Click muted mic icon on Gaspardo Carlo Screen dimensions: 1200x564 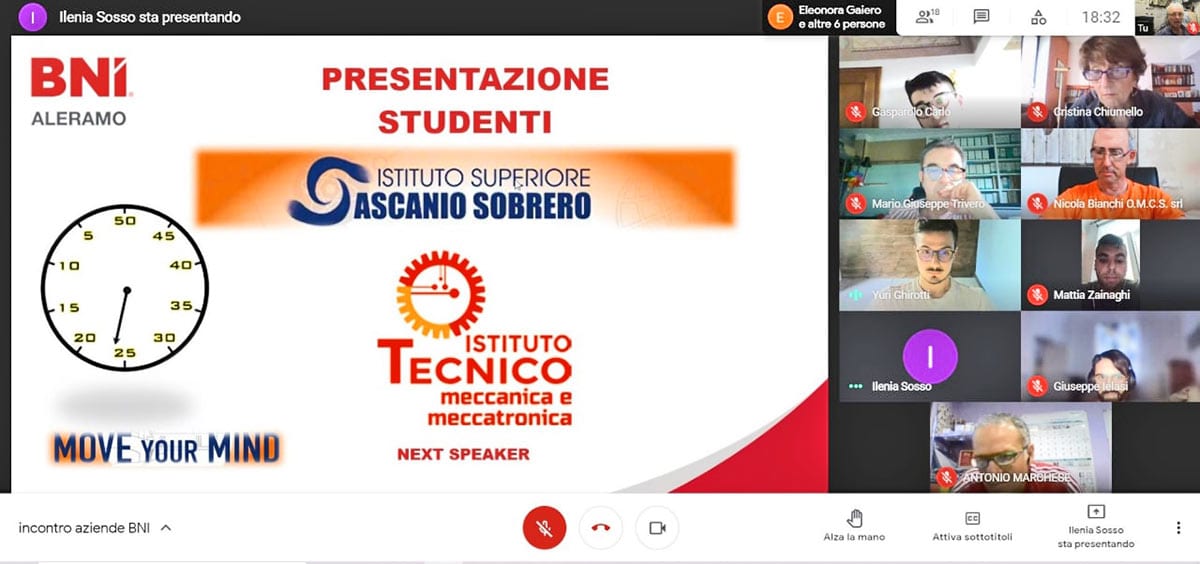[855, 112]
